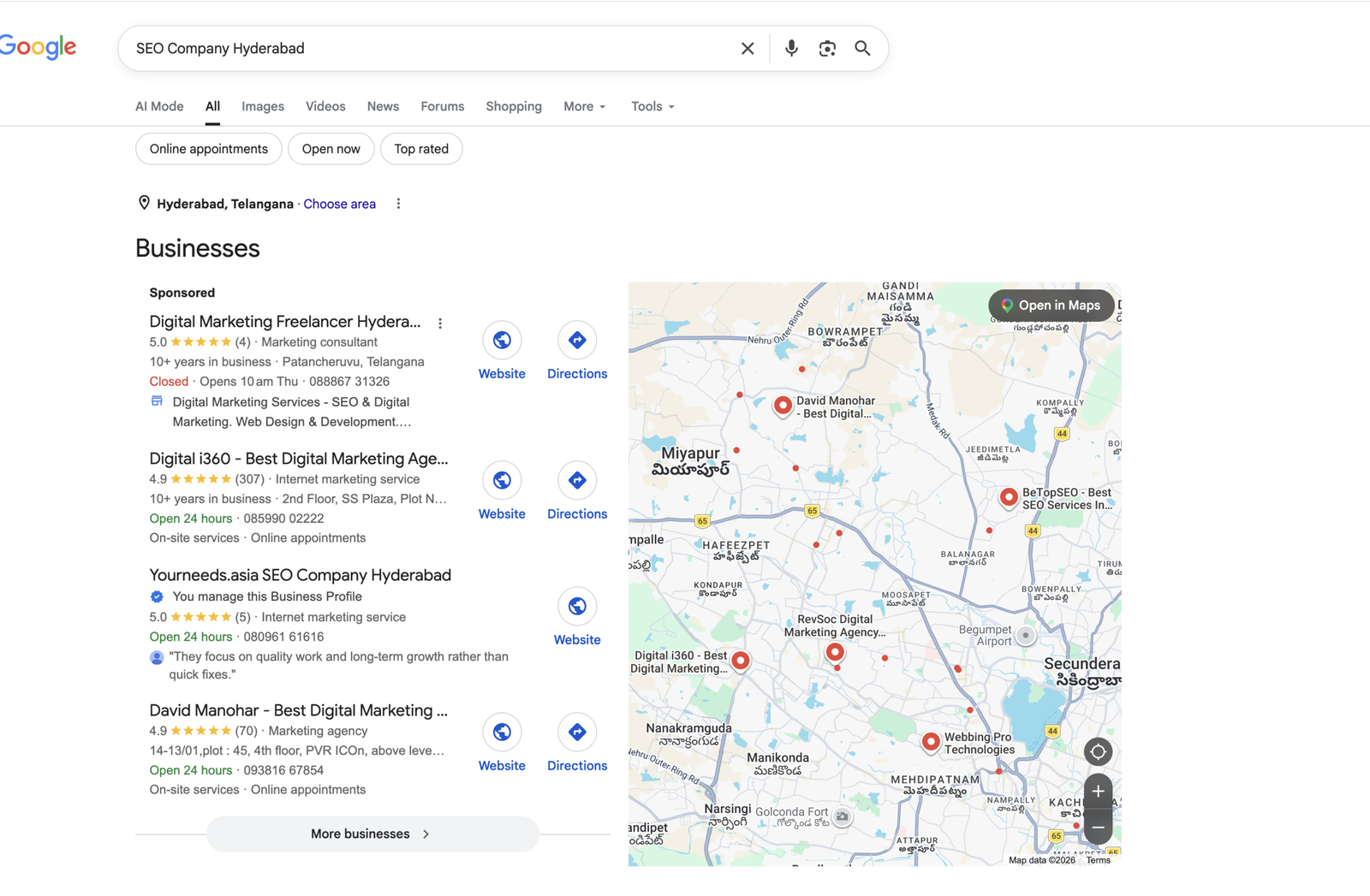Open Website for Digital Marketing Freelancer Hyderabad
This screenshot has height=896, width=1370.
coord(502,340)
